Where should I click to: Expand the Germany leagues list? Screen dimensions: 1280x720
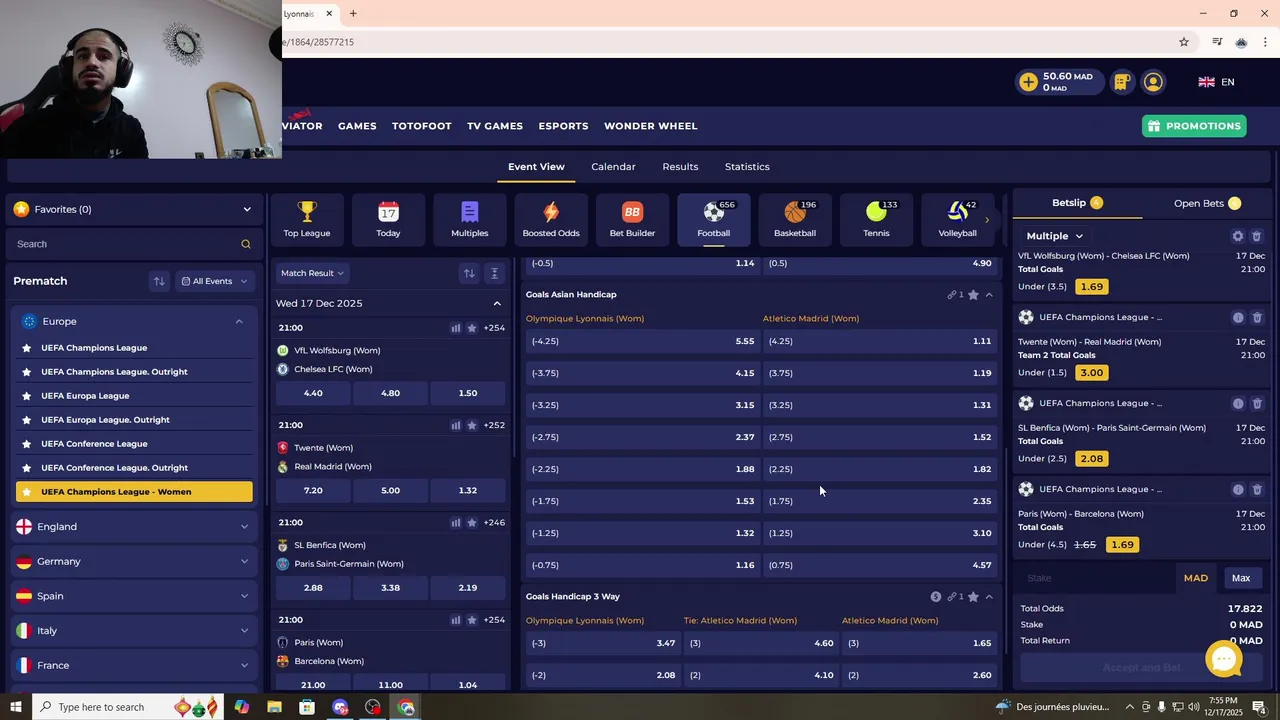tap(134, 562)
